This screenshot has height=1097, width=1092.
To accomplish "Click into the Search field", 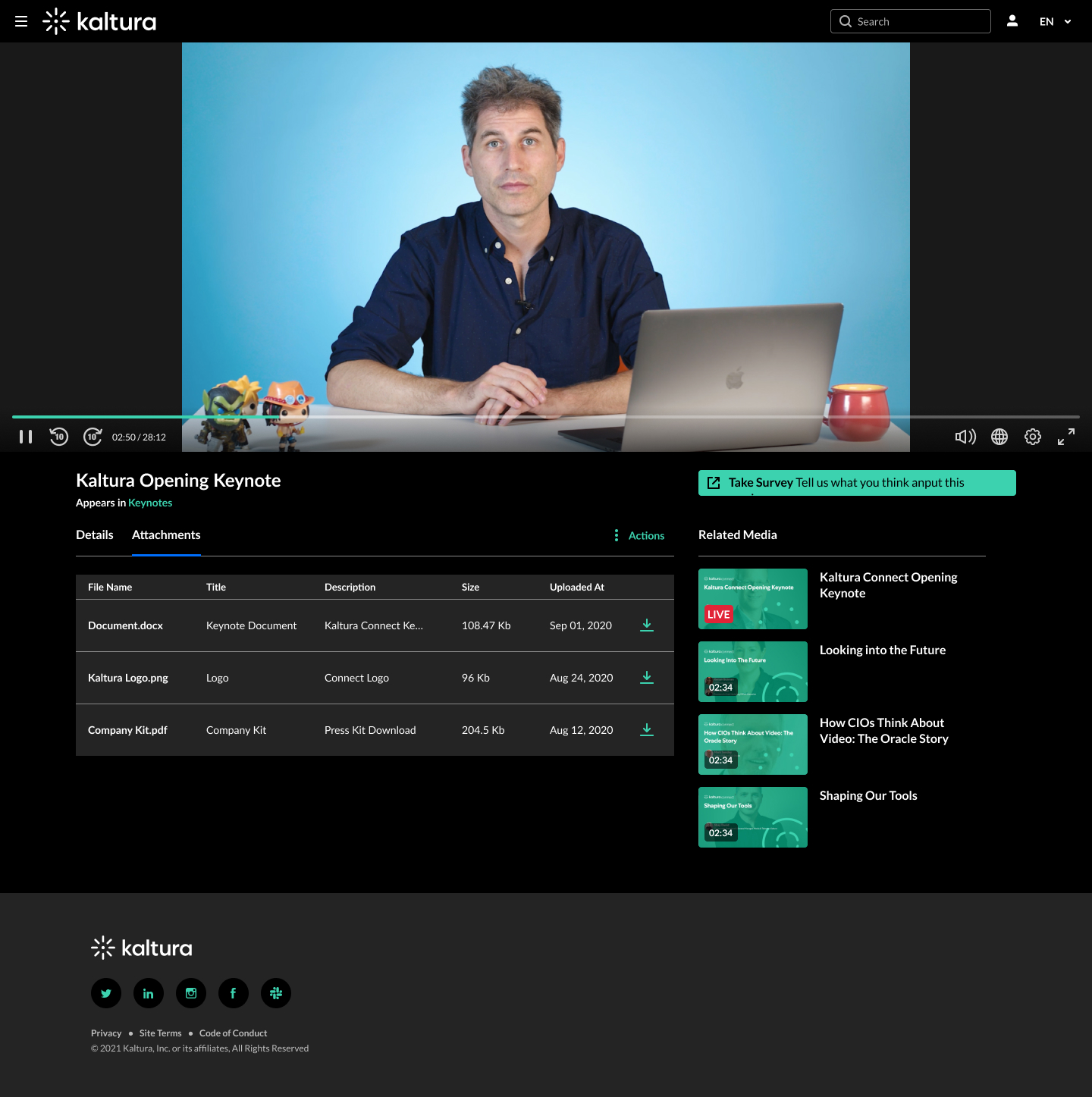I will 911,21.
